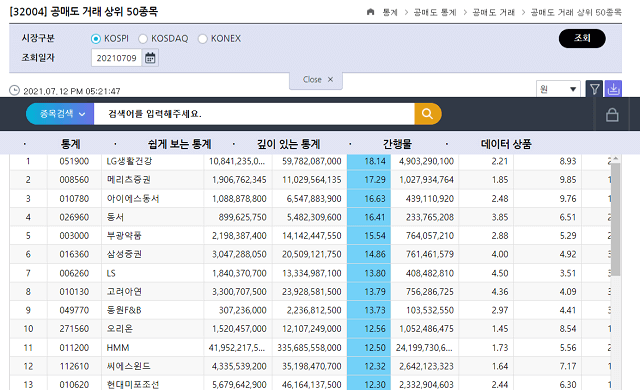Viewport: 640px width, 390px height.
Task: Open the calendar date picker icon
Action: point(150,58)
